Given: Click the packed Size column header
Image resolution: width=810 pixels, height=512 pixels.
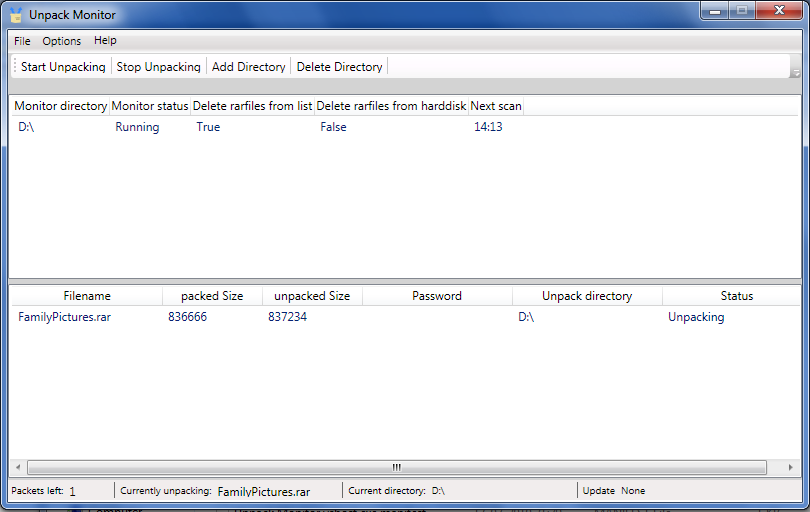Looking at the screenshot, I should pos(212,296).
